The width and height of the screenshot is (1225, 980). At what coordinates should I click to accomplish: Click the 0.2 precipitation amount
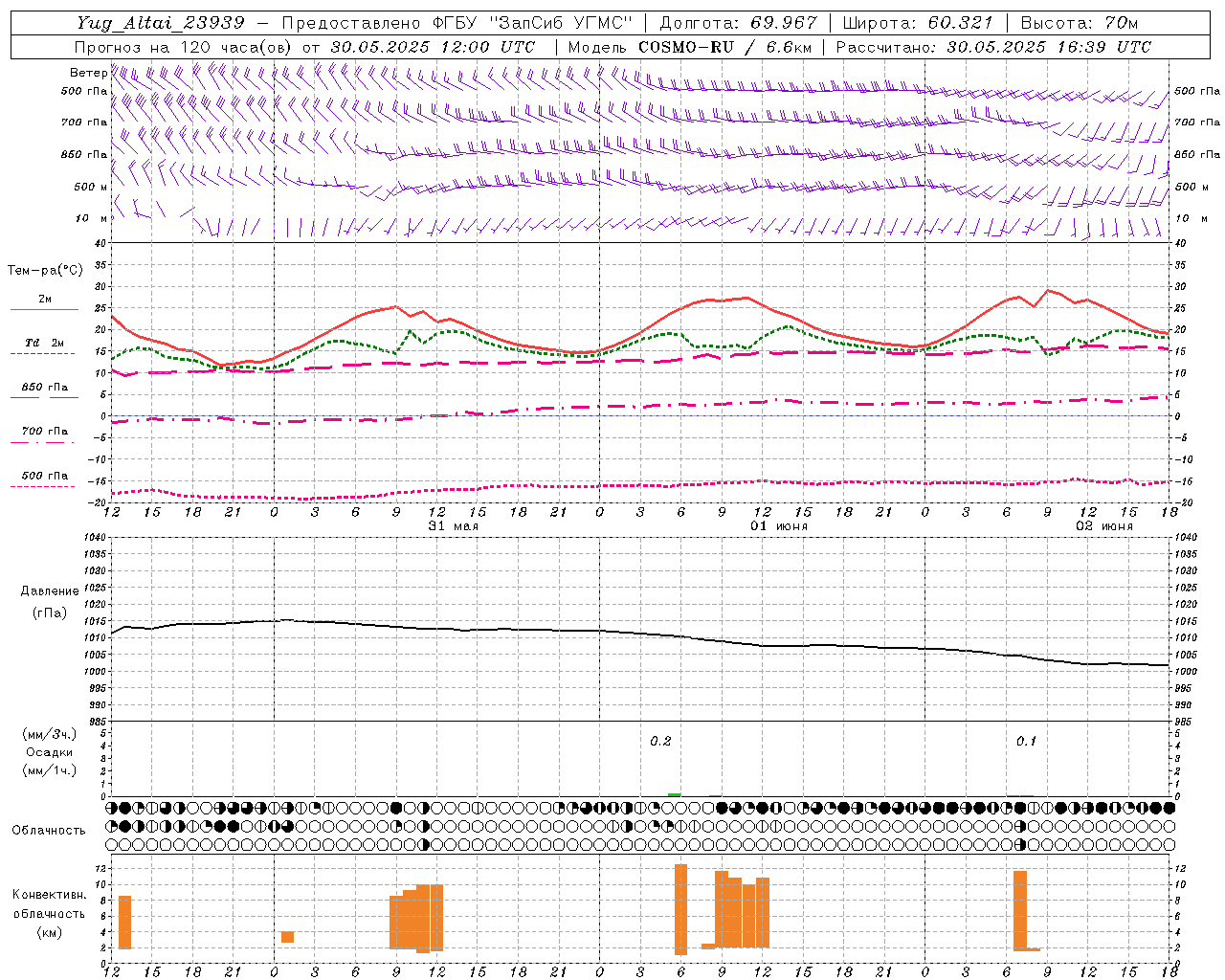click(660, 742)
